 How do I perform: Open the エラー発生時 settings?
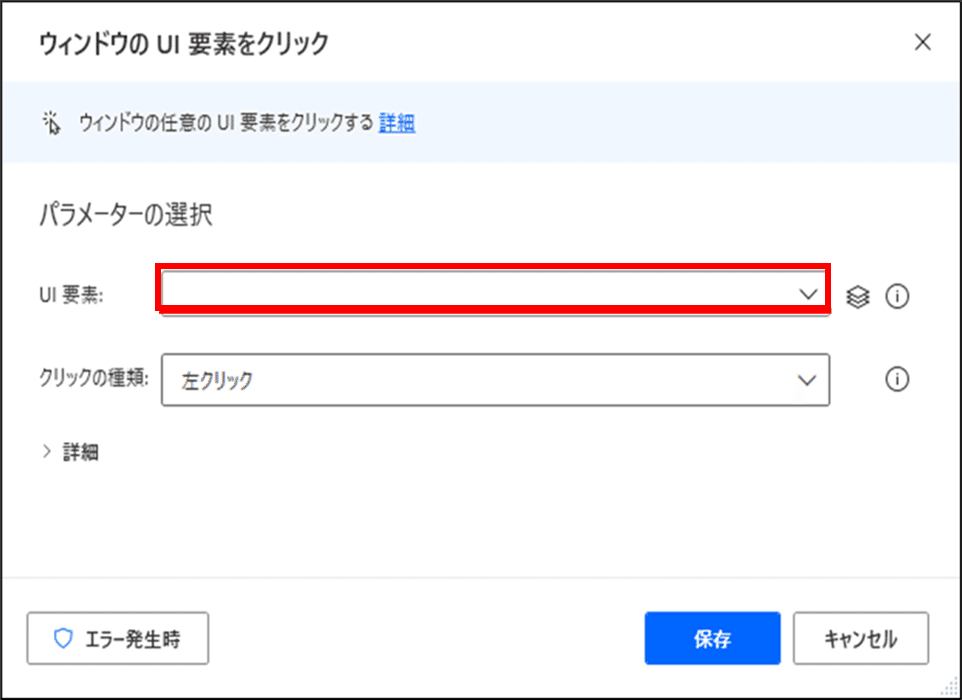tap(118, 638)
